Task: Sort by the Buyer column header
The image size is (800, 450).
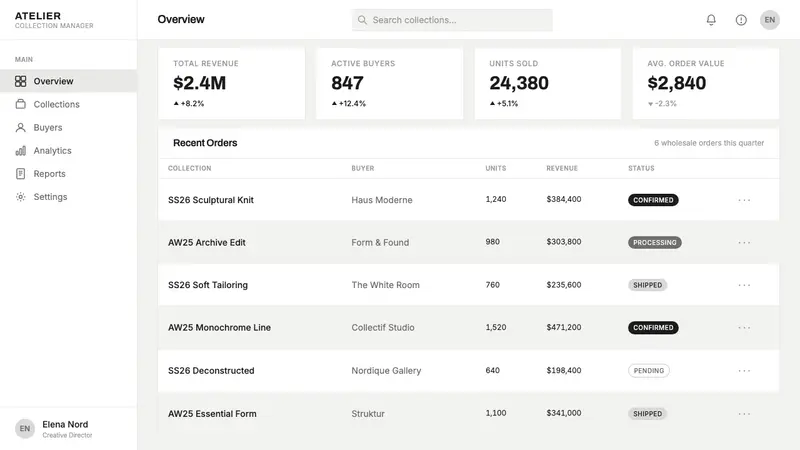Action: coord(363,168)
